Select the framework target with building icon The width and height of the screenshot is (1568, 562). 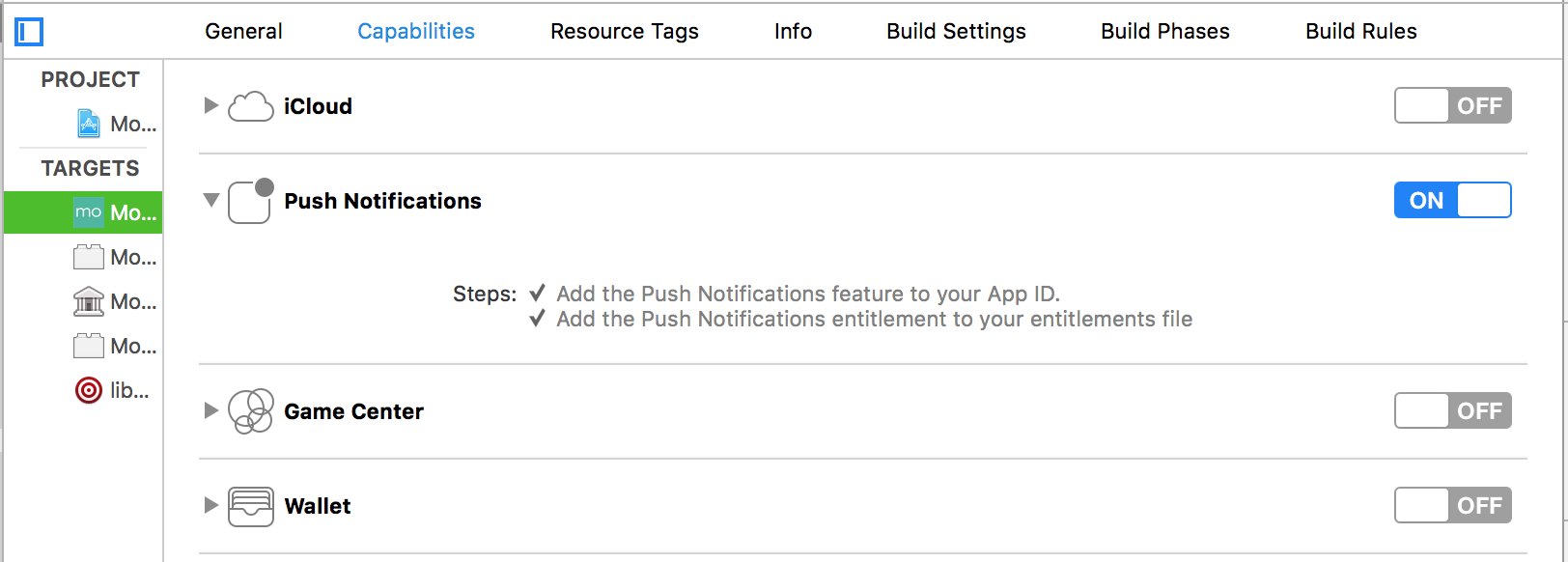click(89, 301)
